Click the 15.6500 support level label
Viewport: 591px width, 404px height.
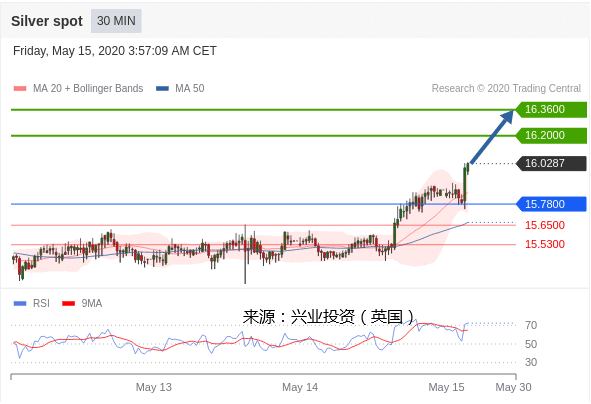pos(545,225)
